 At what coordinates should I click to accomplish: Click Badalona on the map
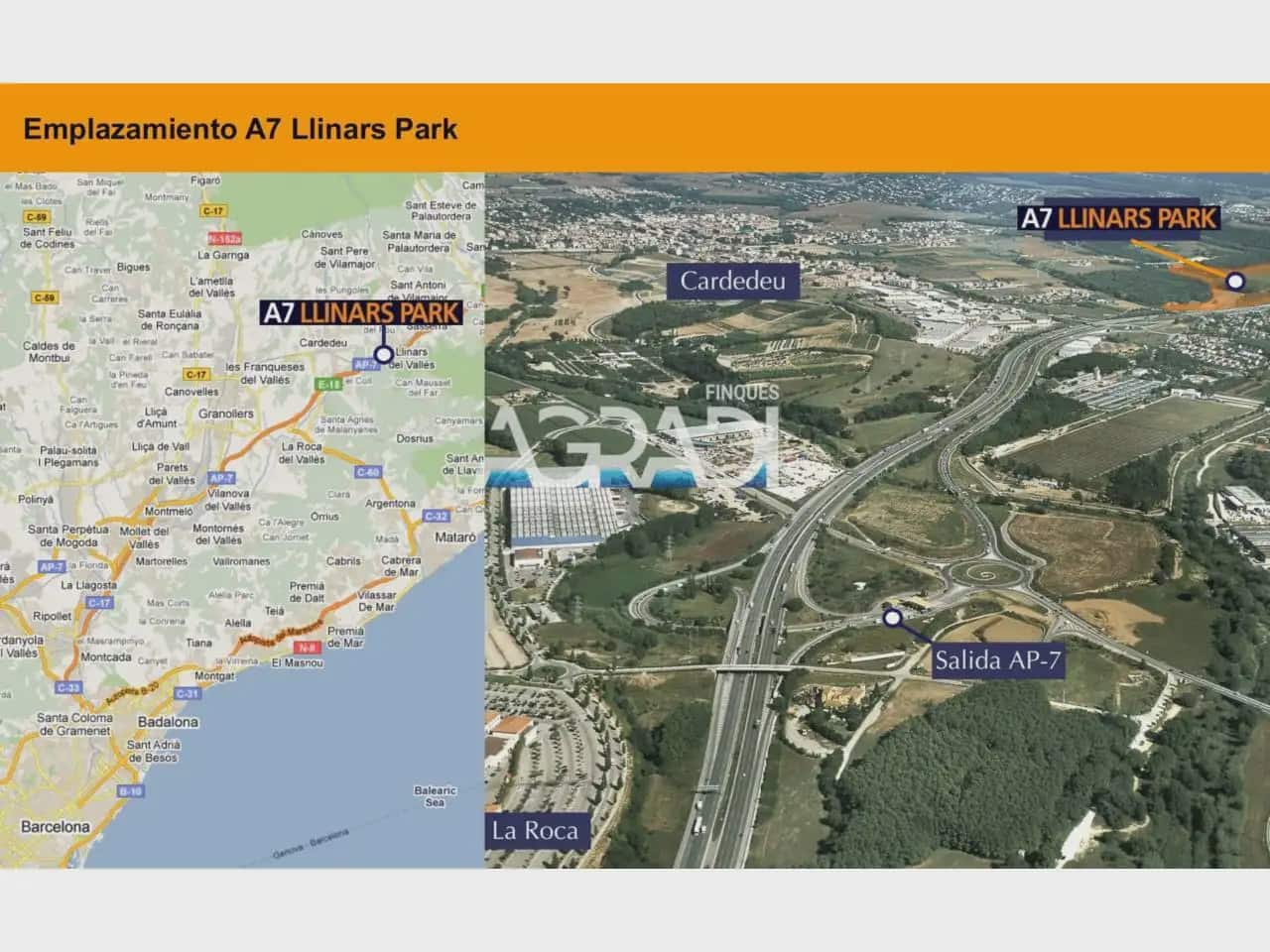168,722
